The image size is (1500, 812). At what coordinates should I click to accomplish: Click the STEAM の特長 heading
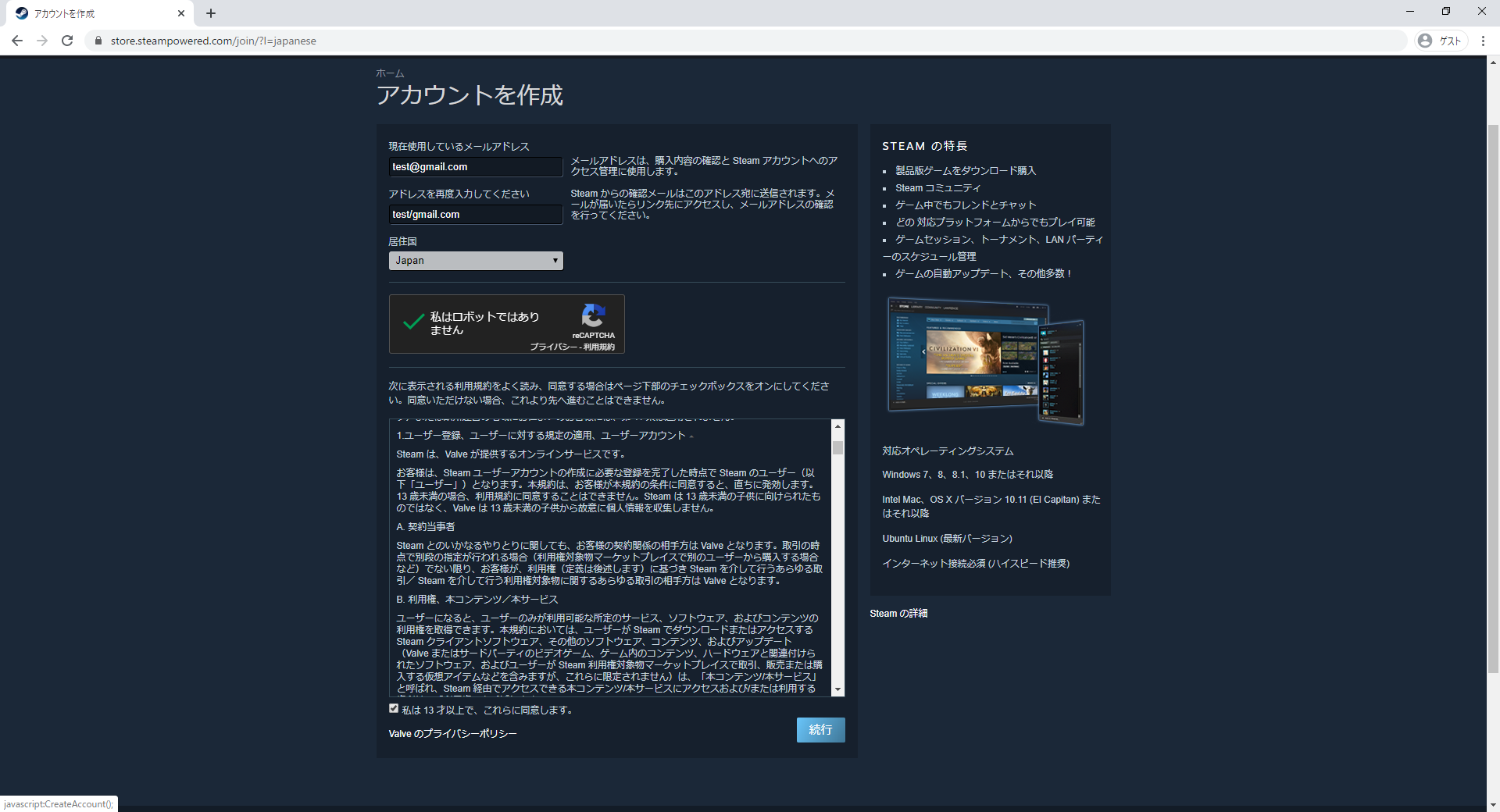pyautogui.click(x=925, y=146)
